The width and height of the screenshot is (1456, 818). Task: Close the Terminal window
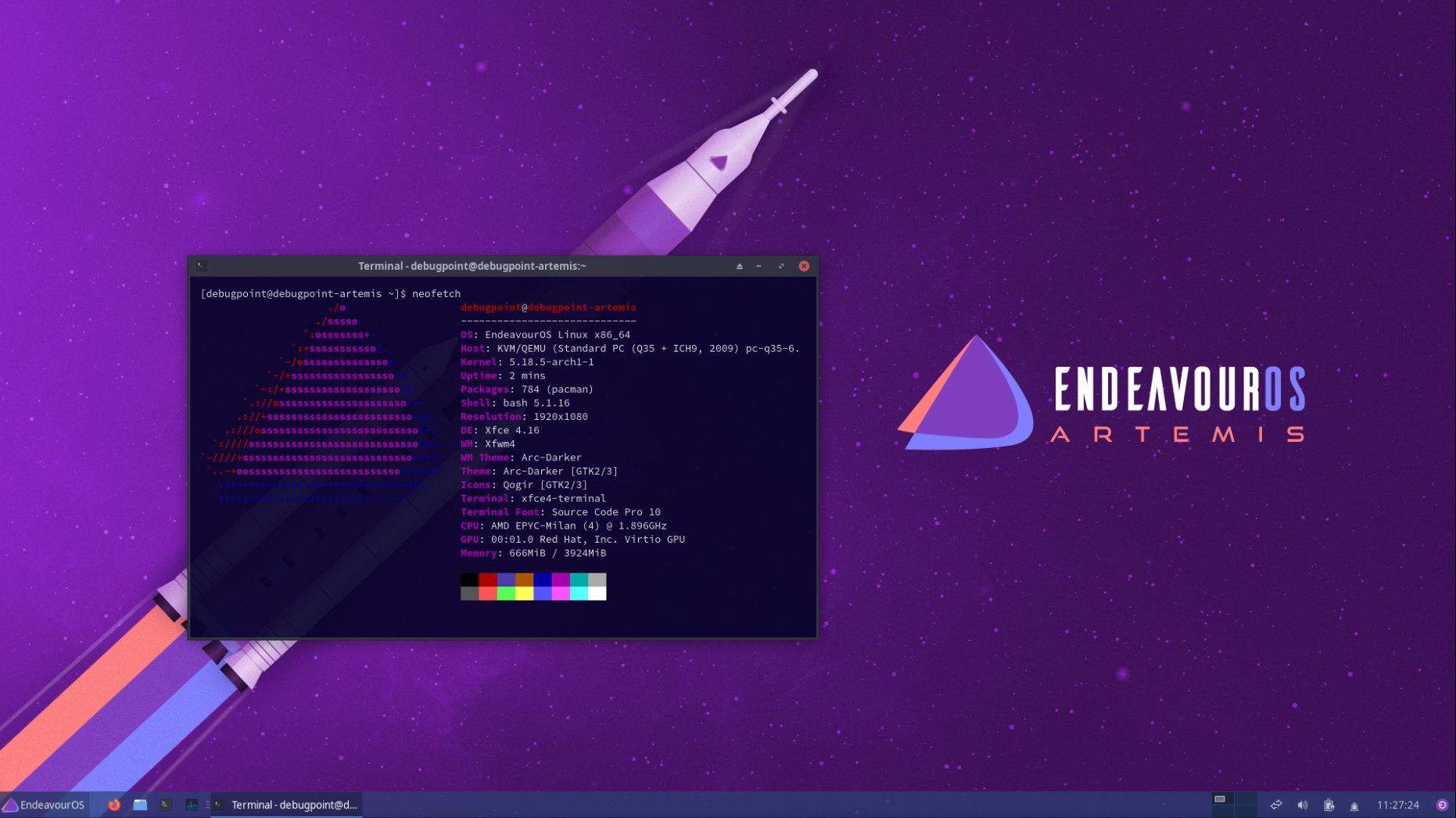pos(804,266)
